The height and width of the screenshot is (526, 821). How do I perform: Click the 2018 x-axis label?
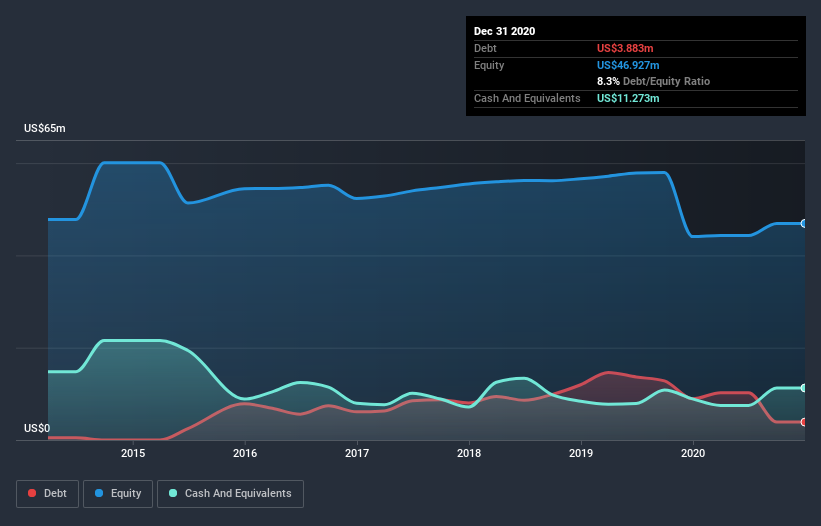pos(469,453)
